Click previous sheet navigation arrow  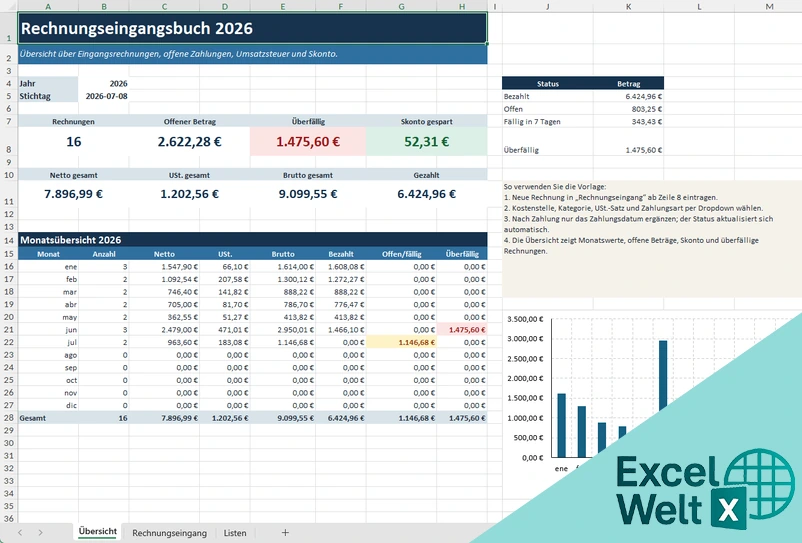(20, 533)
